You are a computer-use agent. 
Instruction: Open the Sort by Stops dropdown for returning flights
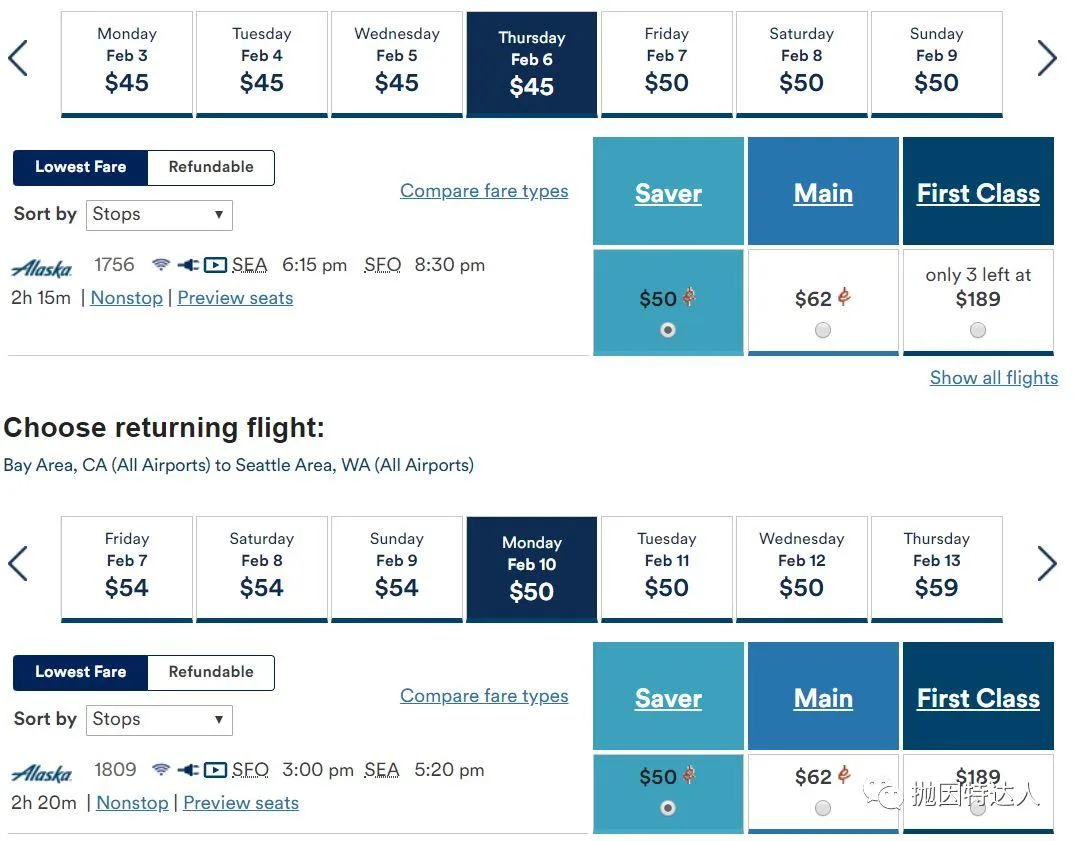(159, 720)
